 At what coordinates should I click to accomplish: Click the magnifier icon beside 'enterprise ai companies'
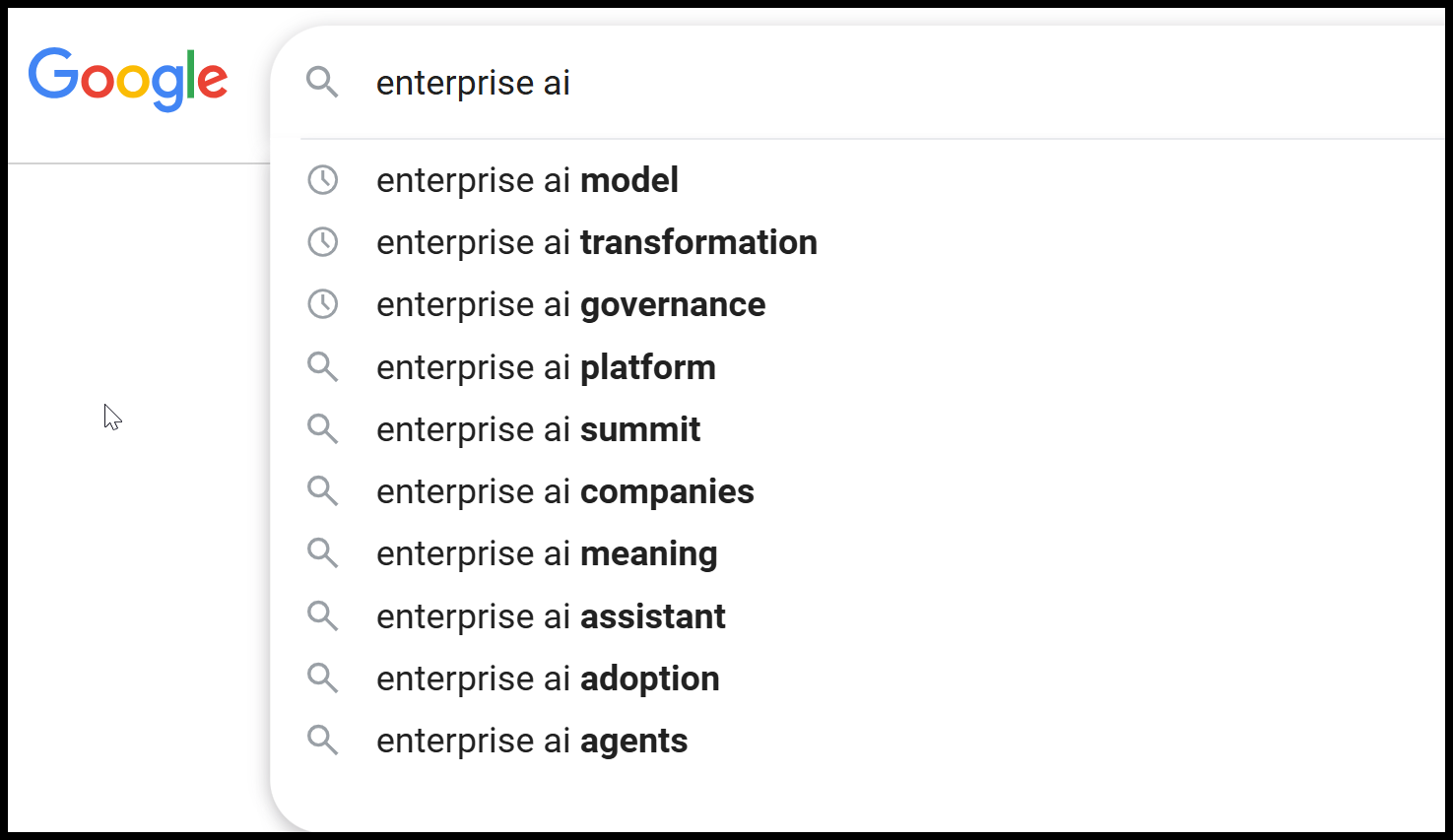click(322, 491)
